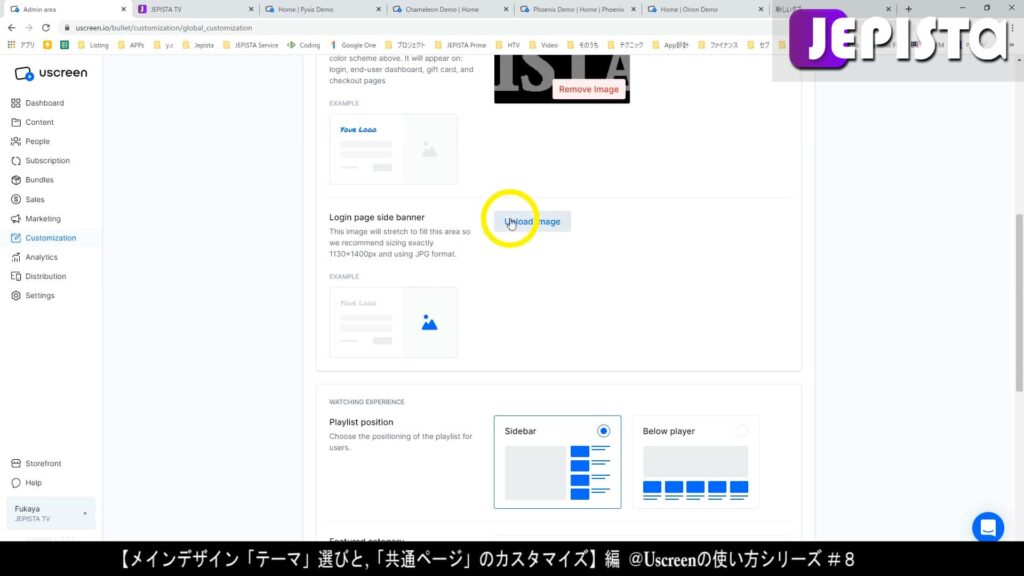The height and width of the screenshot is (576, 1024).
Task: Open the Google One bookmark
Action: (x=353, y=45)
